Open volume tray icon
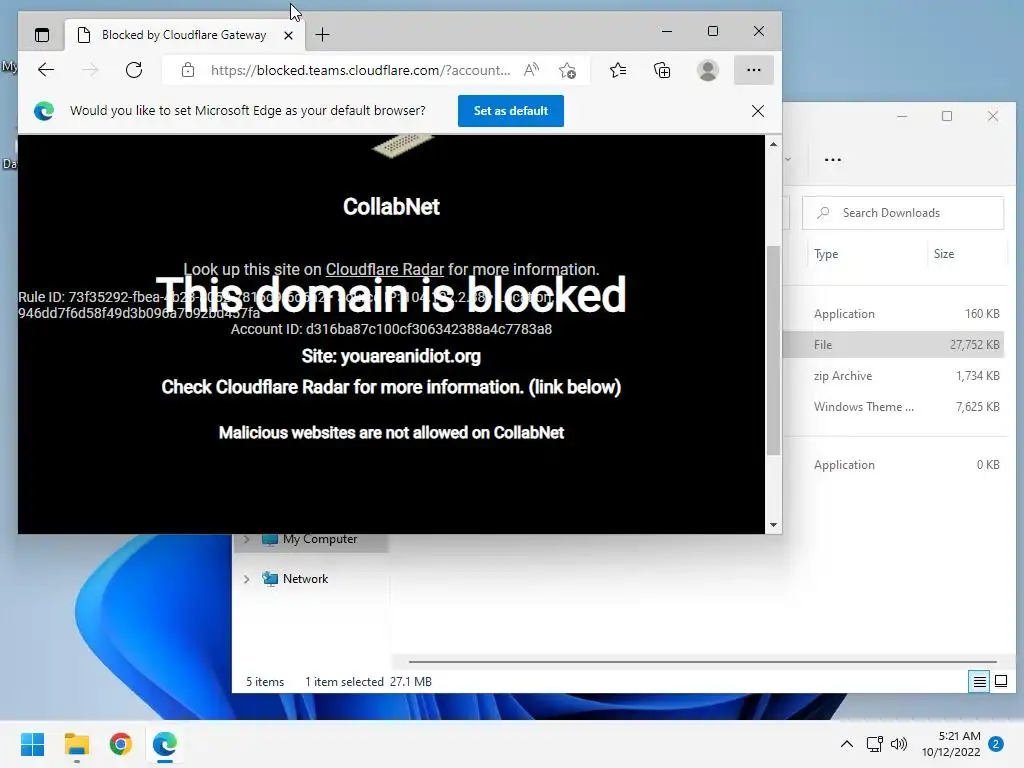 click(x=899, y=744)
